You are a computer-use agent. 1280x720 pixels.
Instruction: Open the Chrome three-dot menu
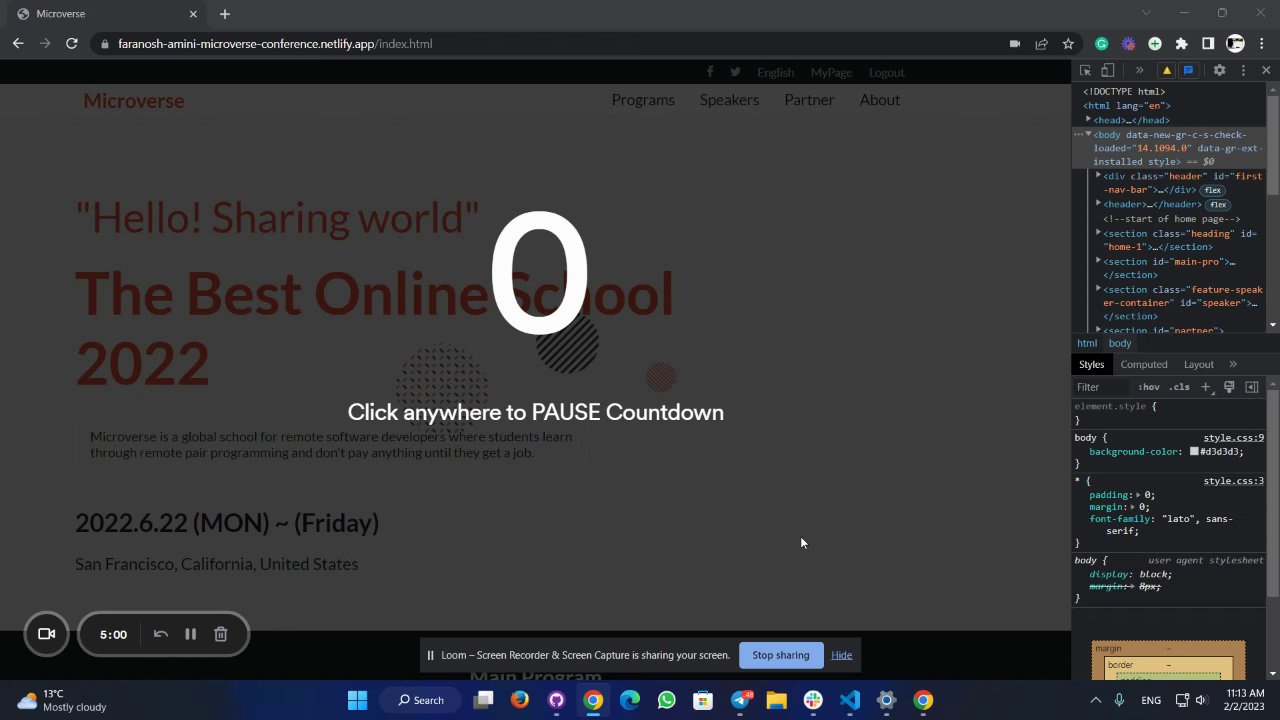click(x=1262, y=44)
